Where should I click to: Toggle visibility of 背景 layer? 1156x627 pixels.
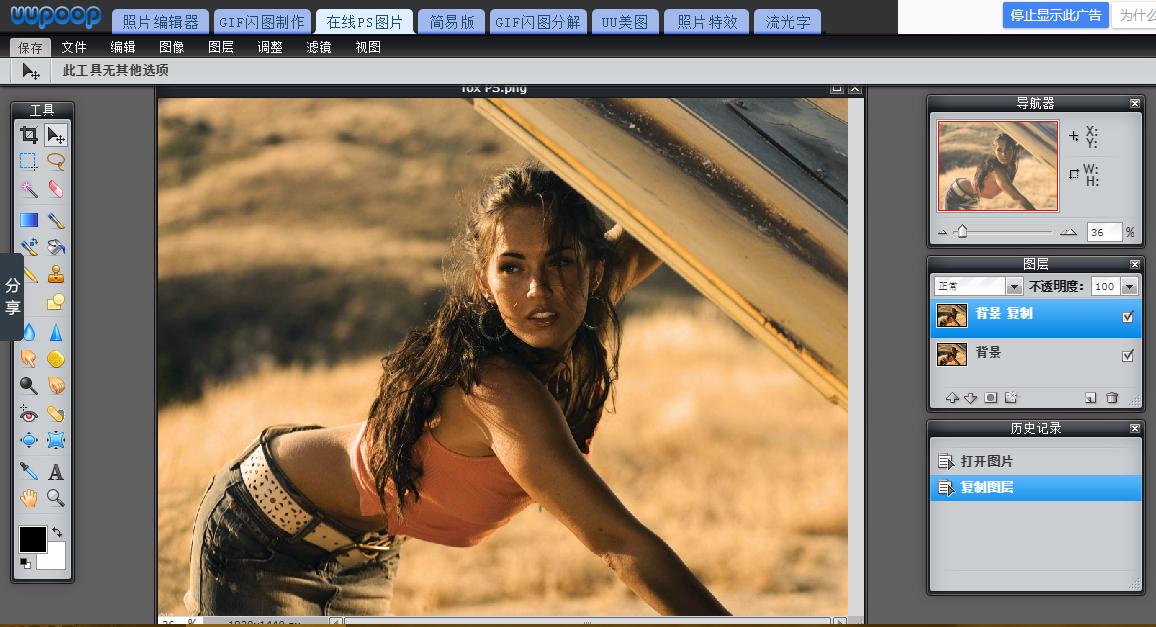pos(1128,355)
